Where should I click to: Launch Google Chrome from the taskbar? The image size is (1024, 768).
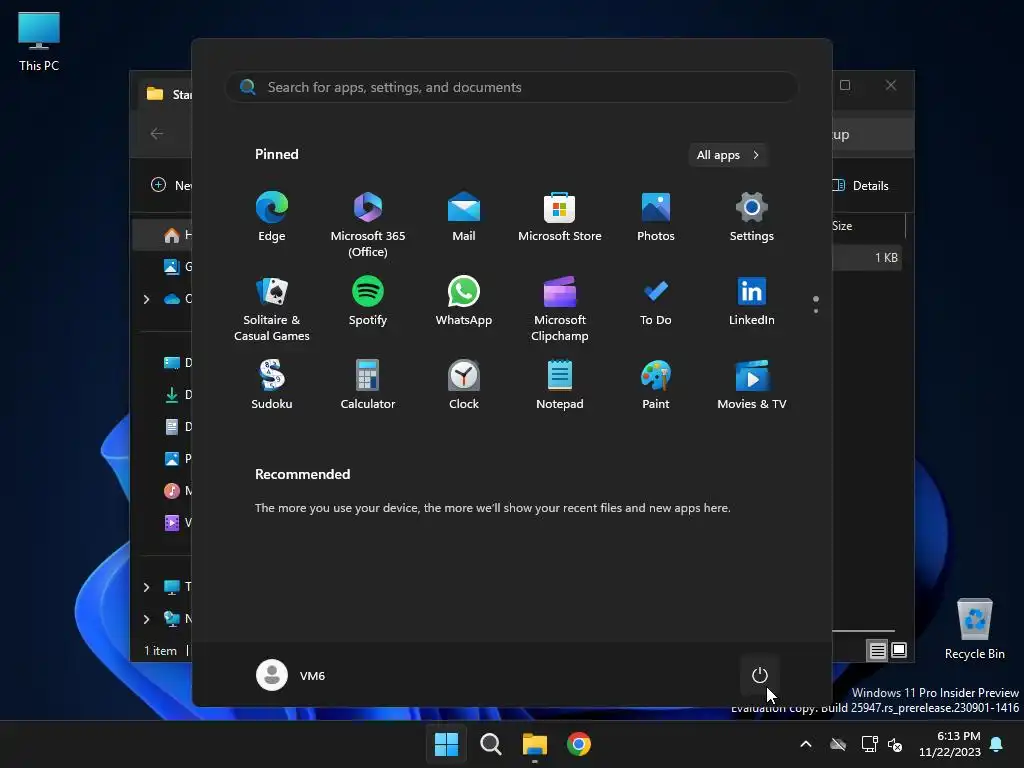tap(579, 744)
